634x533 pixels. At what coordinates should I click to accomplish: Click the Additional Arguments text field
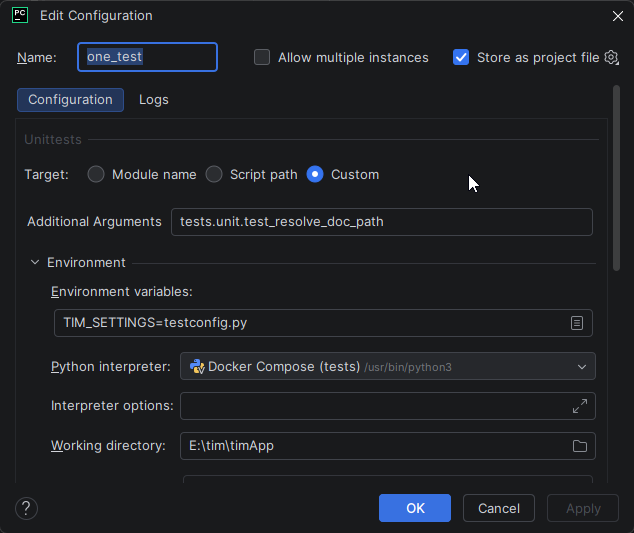pos(382,222)
